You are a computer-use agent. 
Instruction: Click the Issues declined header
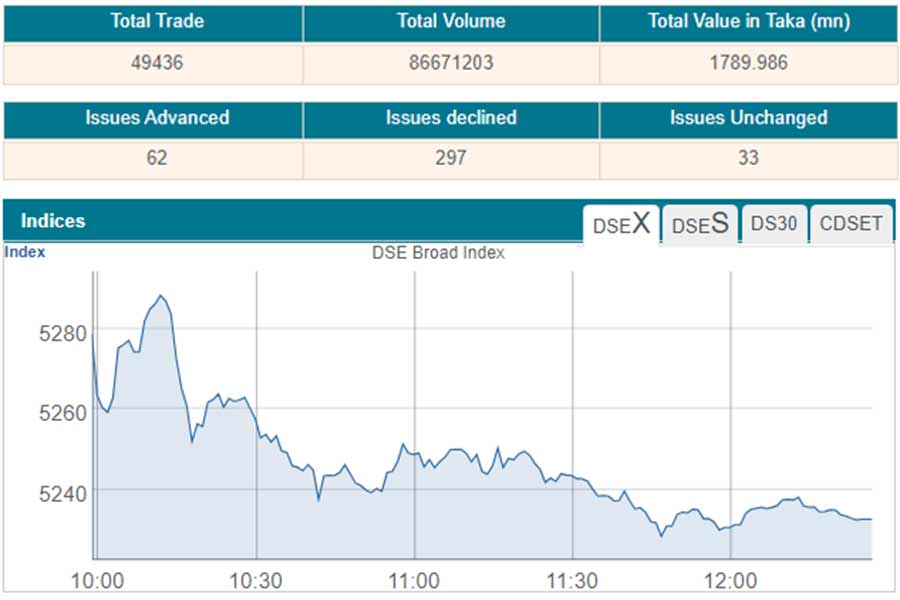point(451,118)
